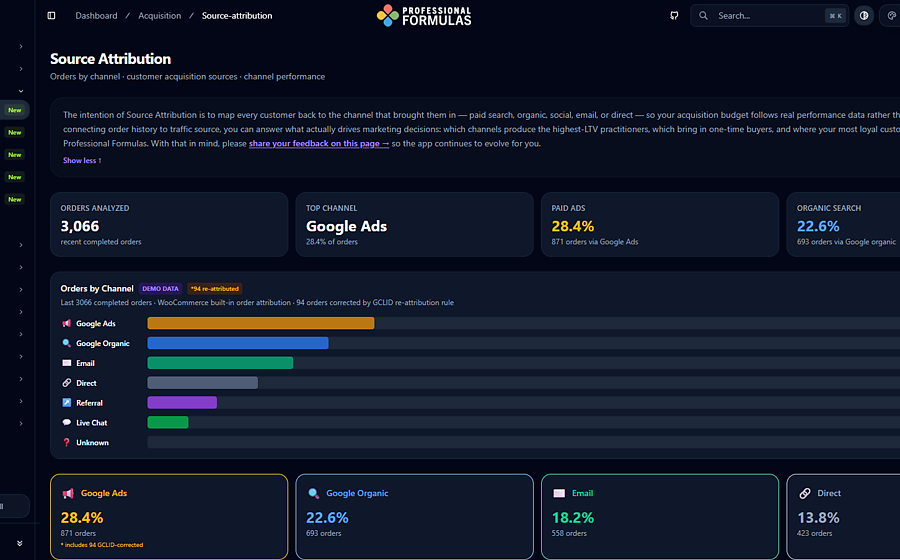The height and width of the screenshot is (560, 900).
Task: Click the 13.8% value in Direct card
Action: click(818, 518)
